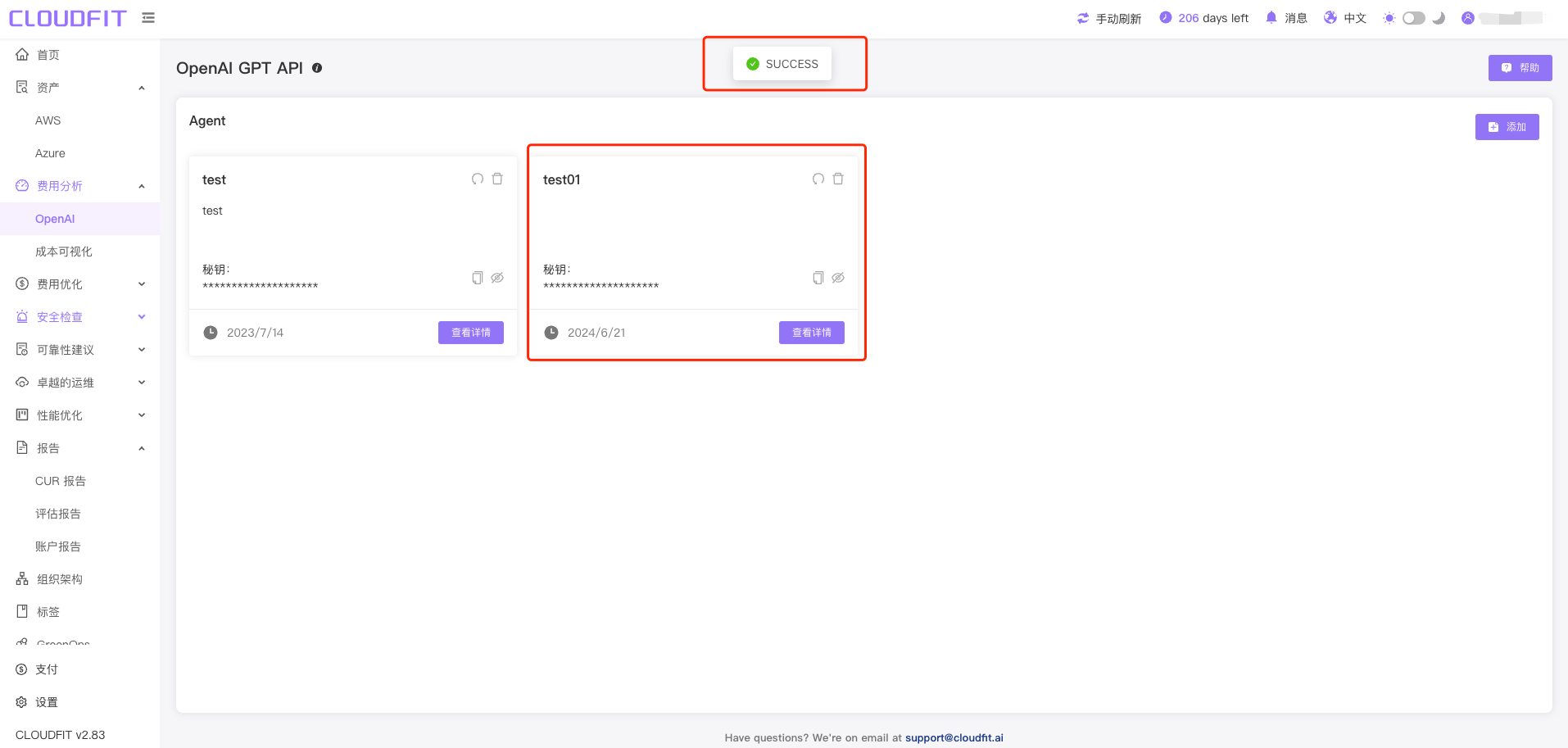The width and height of the screenshot is (1568, 748).
Task: Click the manual refresh icon
Action: tap(1083, 18)
